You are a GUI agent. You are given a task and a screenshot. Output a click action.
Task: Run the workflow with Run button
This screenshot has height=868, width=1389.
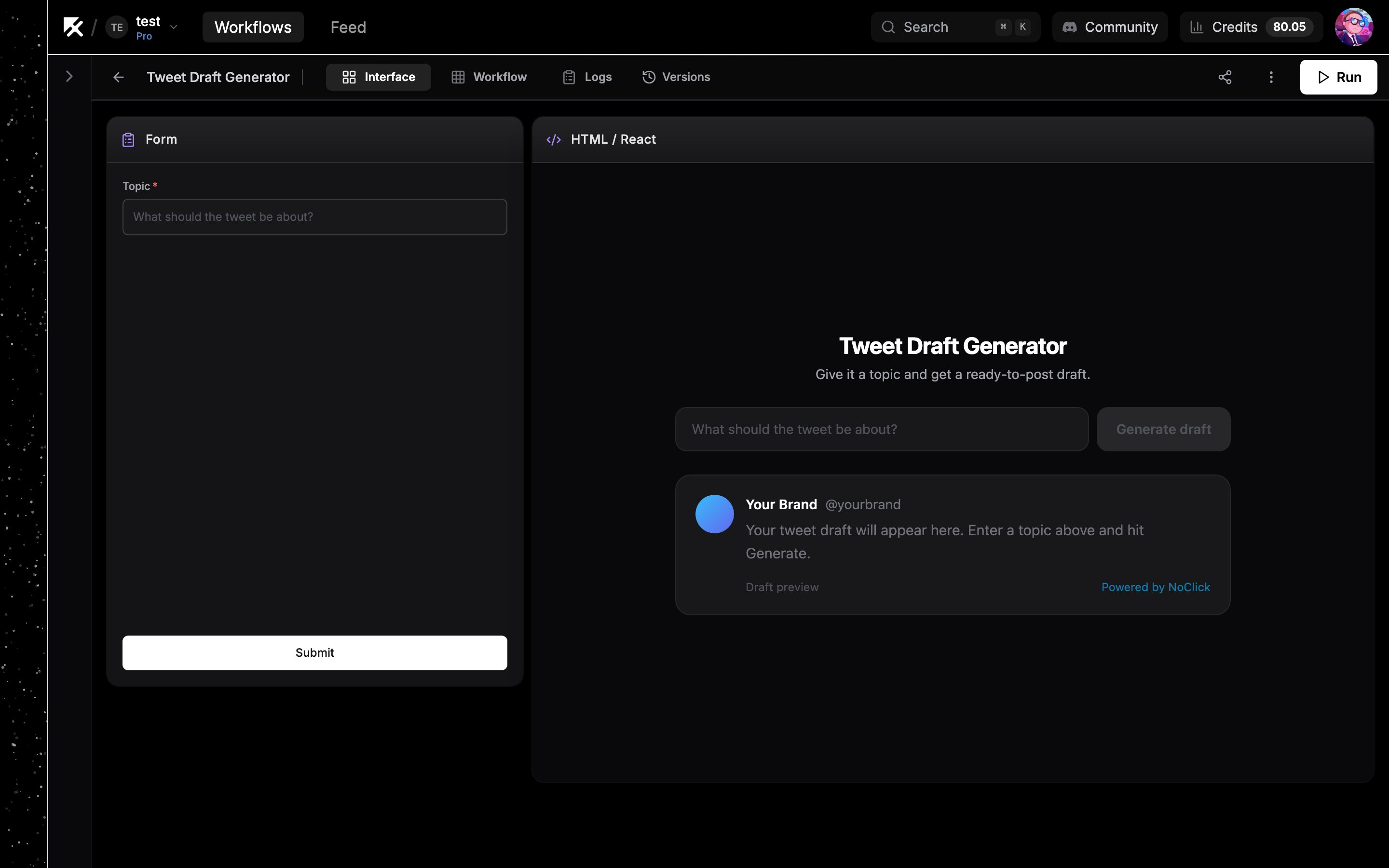1338,77
